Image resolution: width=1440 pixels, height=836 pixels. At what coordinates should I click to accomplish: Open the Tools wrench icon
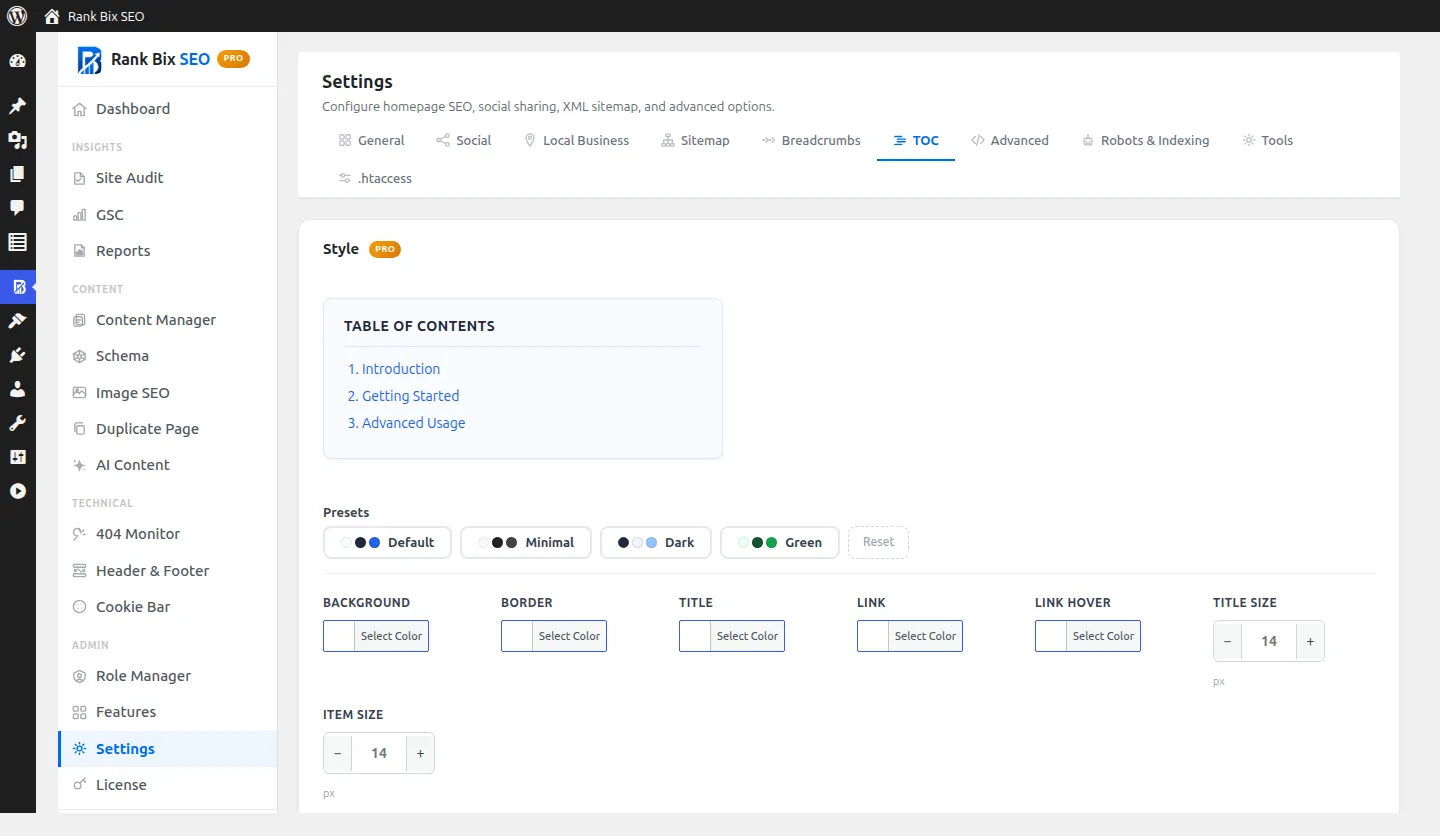(x=17, y=423)
